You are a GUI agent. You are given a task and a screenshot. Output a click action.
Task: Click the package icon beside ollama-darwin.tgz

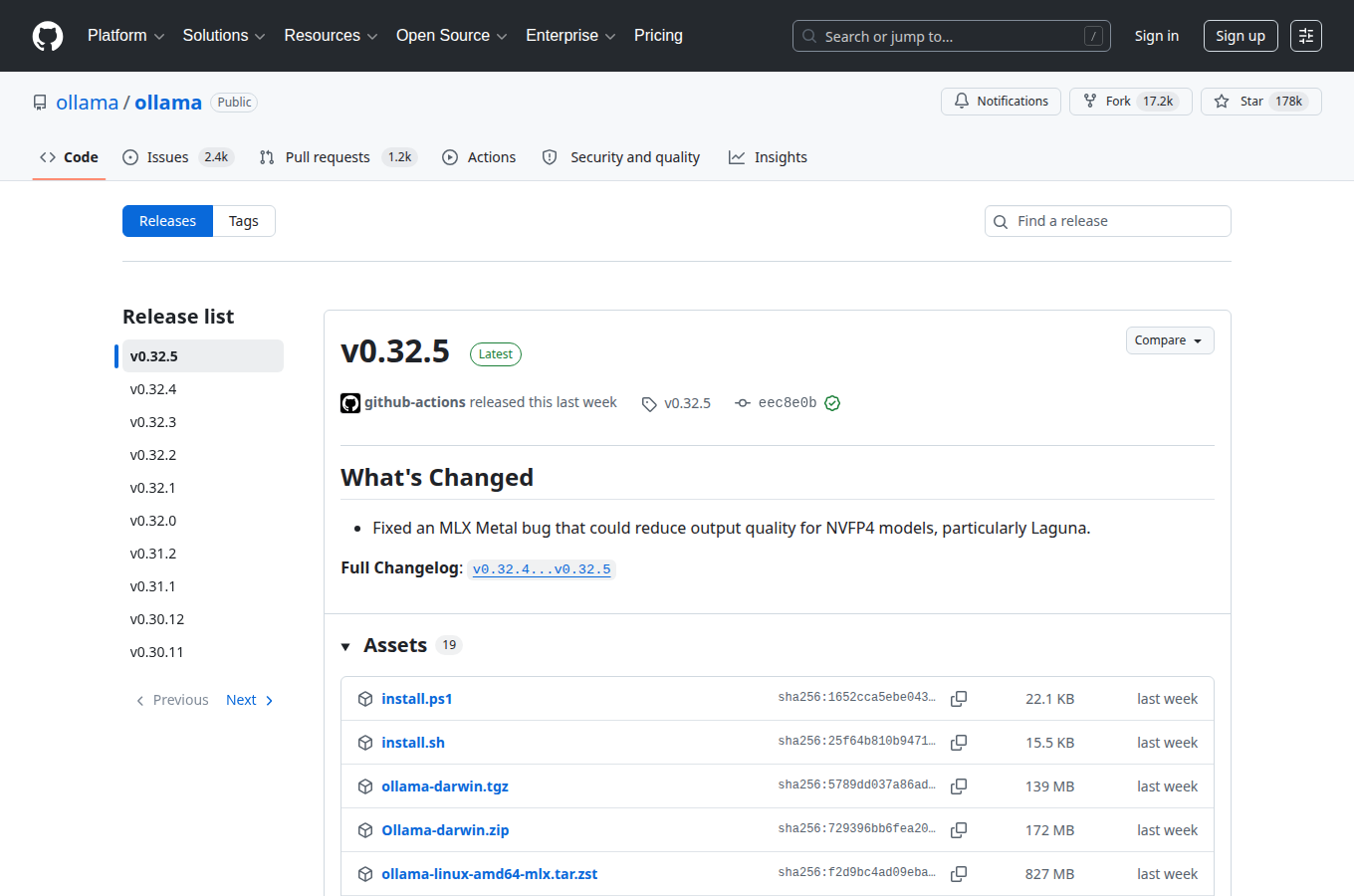pyautogui.click(x=365, y=786)
